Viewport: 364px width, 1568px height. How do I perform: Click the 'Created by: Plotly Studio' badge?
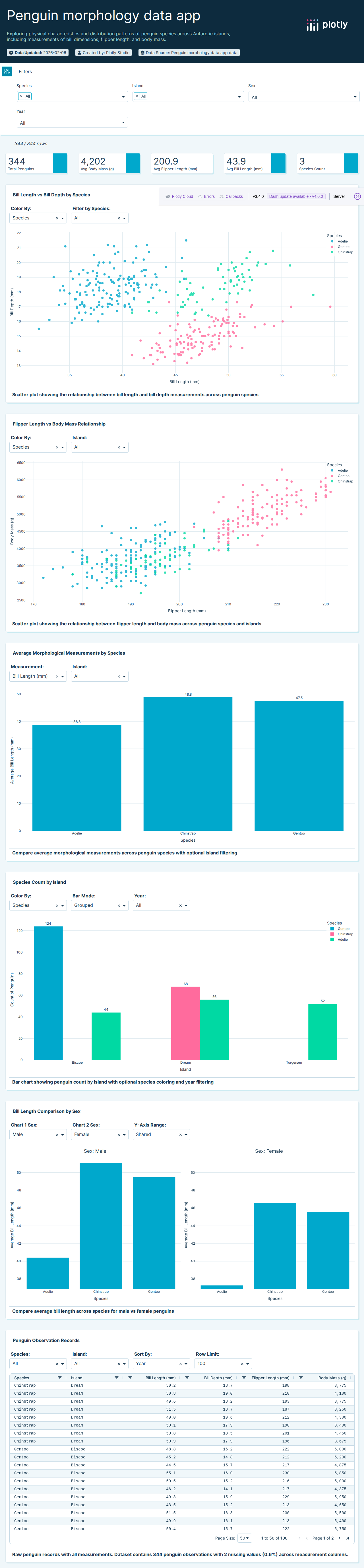[103, 53]
